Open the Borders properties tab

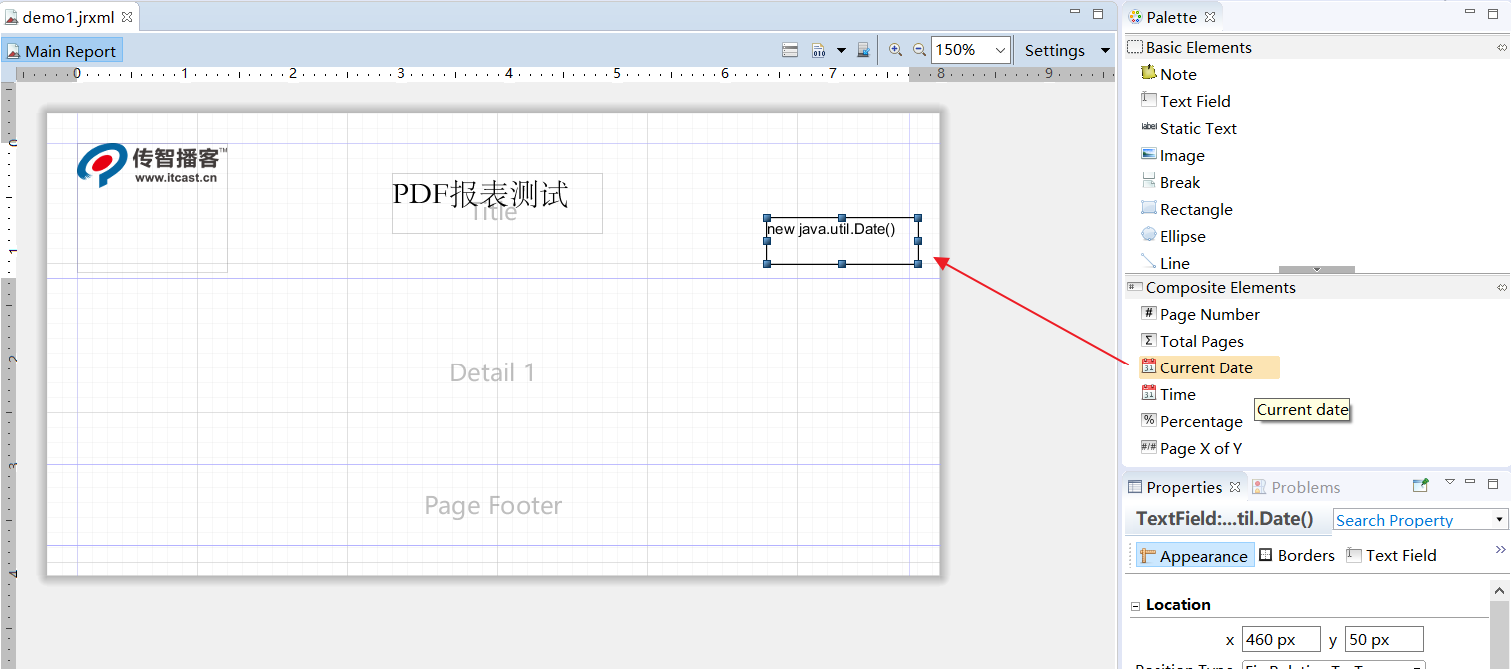pos(1296,555)
